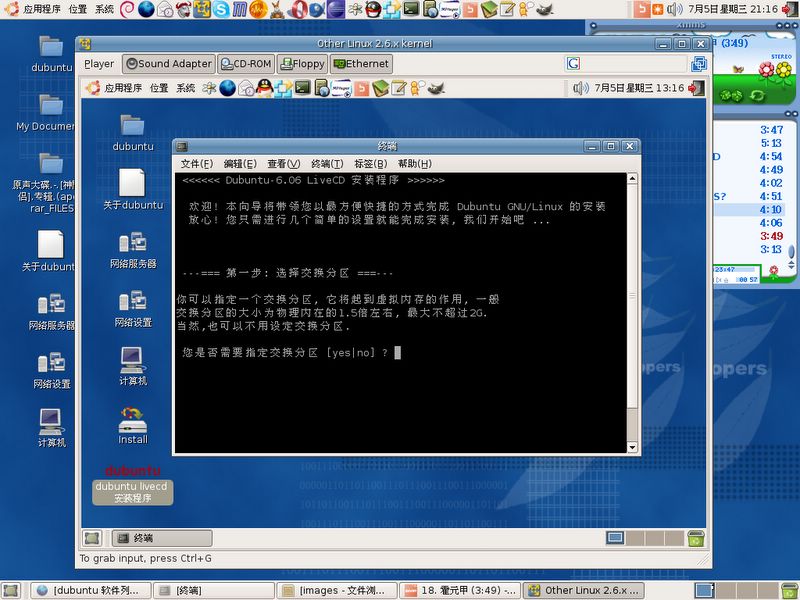Screen dimensions: 800x600
Task: Open 系统 menu in host top panel
Action: (x=104, y=9)
